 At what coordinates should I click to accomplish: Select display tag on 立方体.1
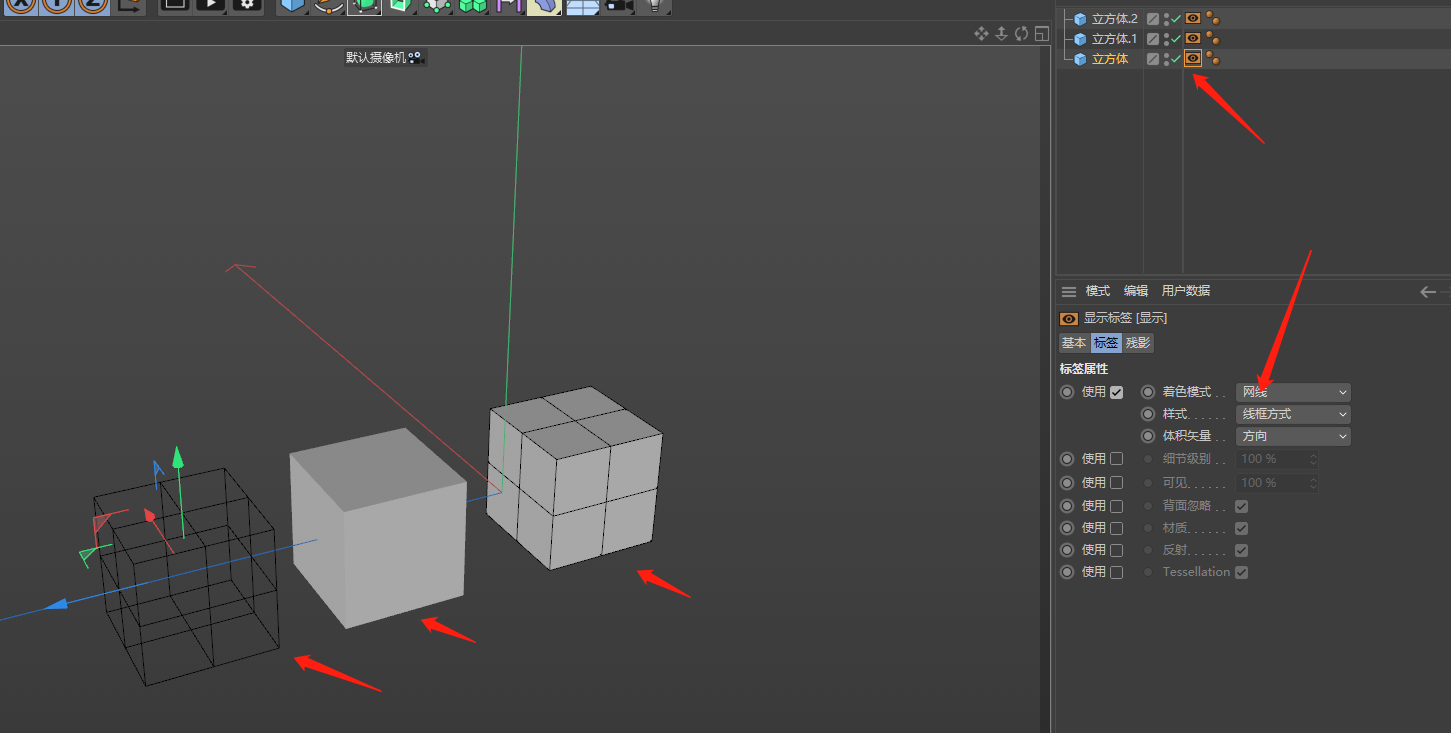tap(1193, 38)
